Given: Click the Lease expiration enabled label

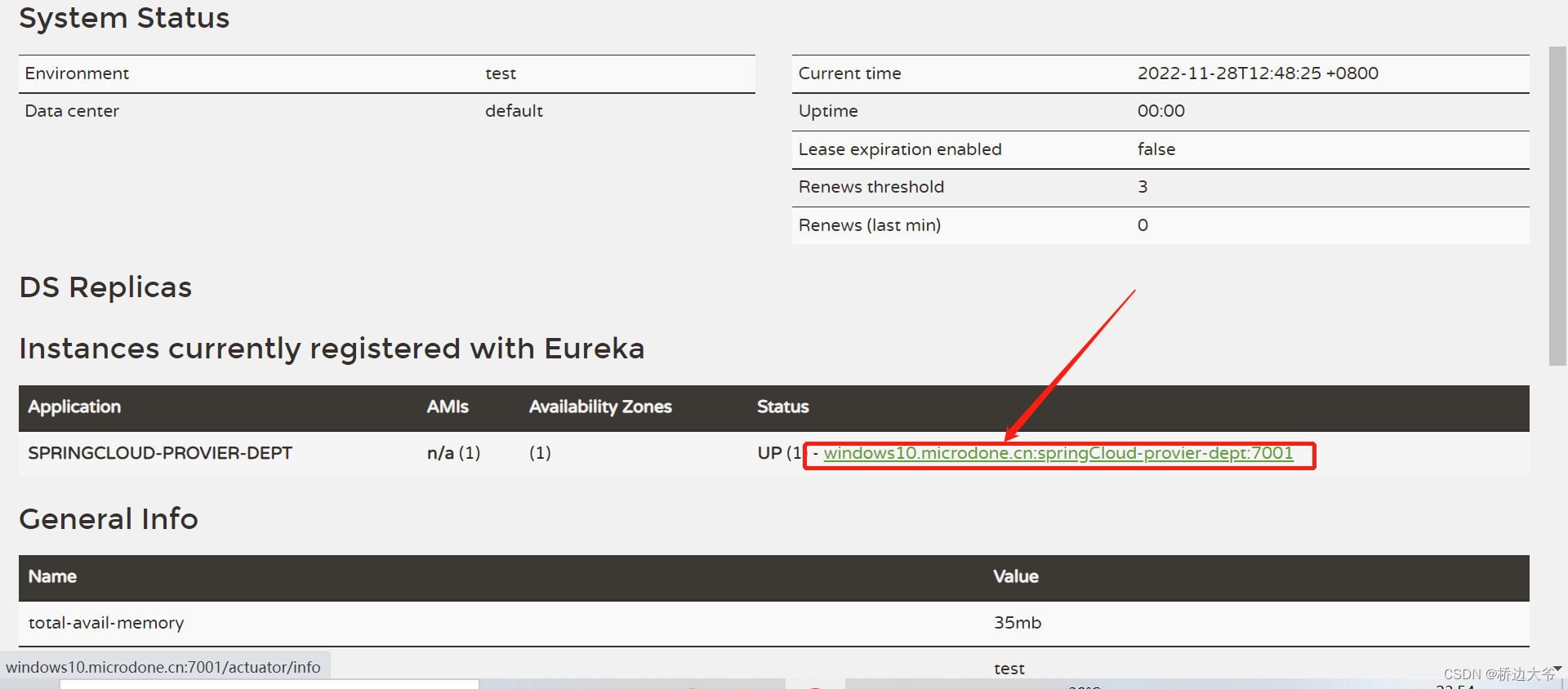Looking at the screenshot, I should coord(900,149).
